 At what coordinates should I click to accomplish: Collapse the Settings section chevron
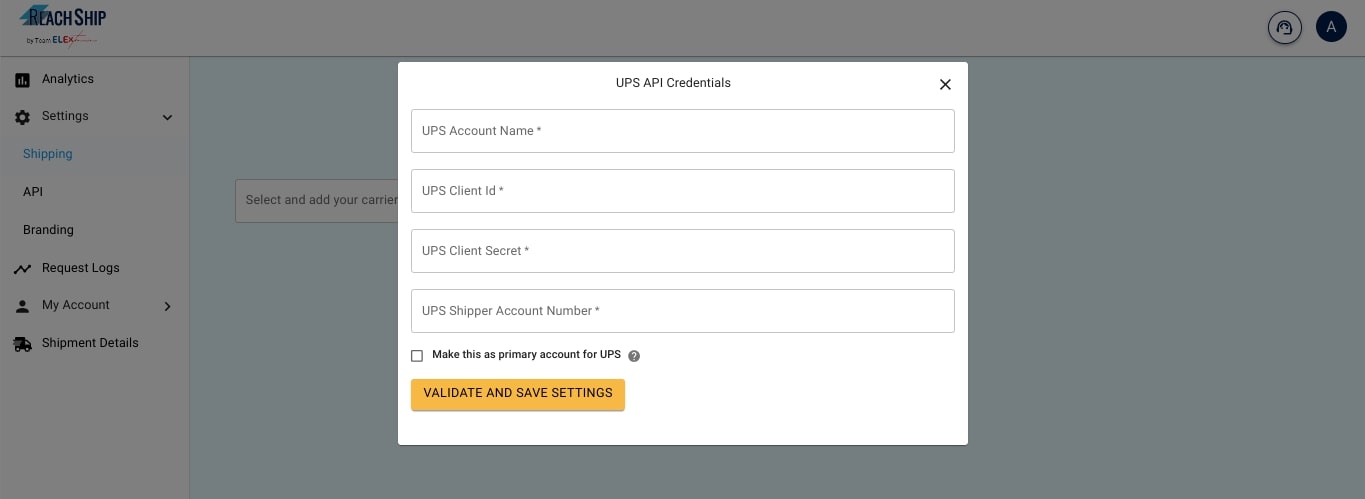click(x=167, y=117)
